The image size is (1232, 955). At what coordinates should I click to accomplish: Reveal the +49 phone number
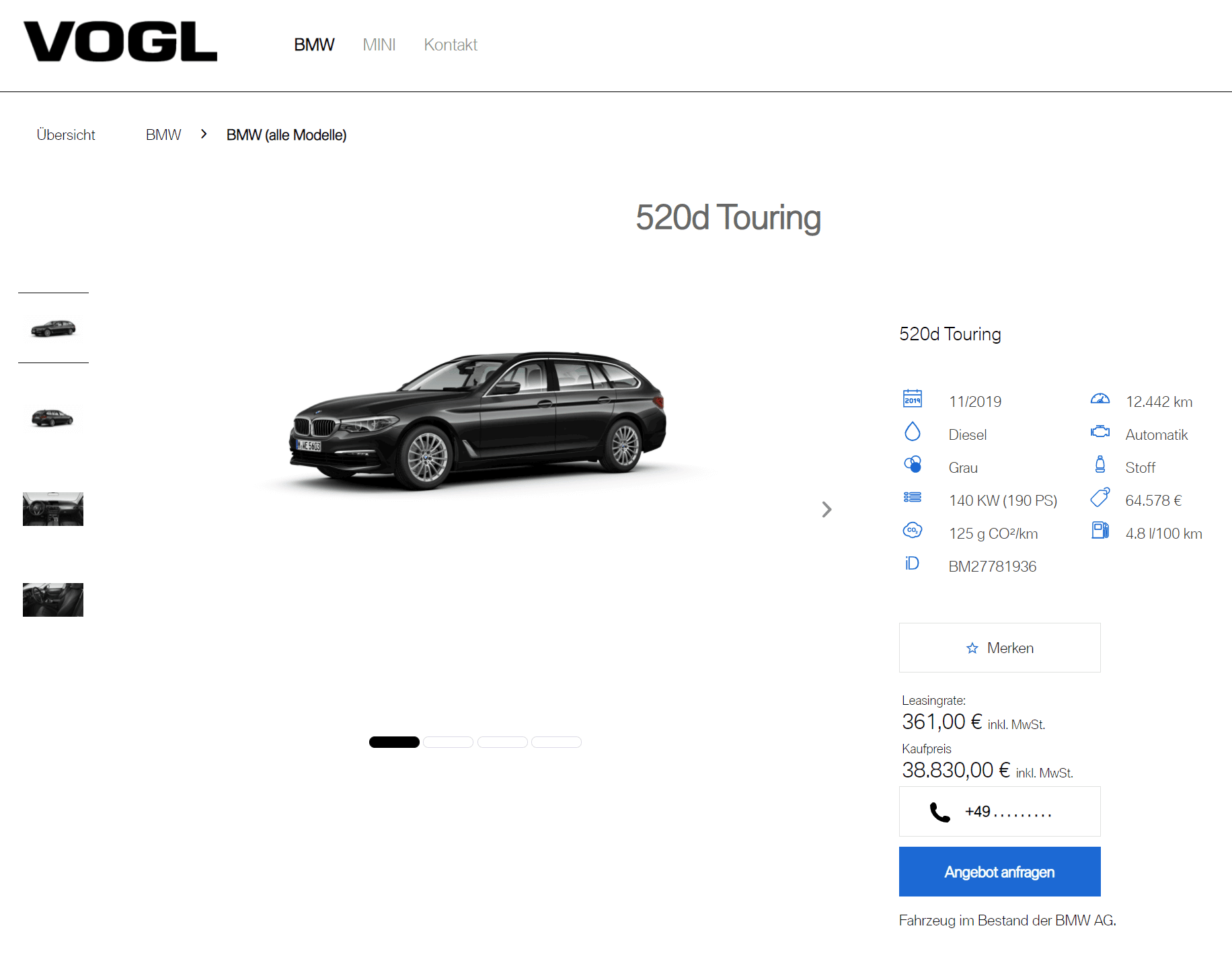(x=999, y=811)
